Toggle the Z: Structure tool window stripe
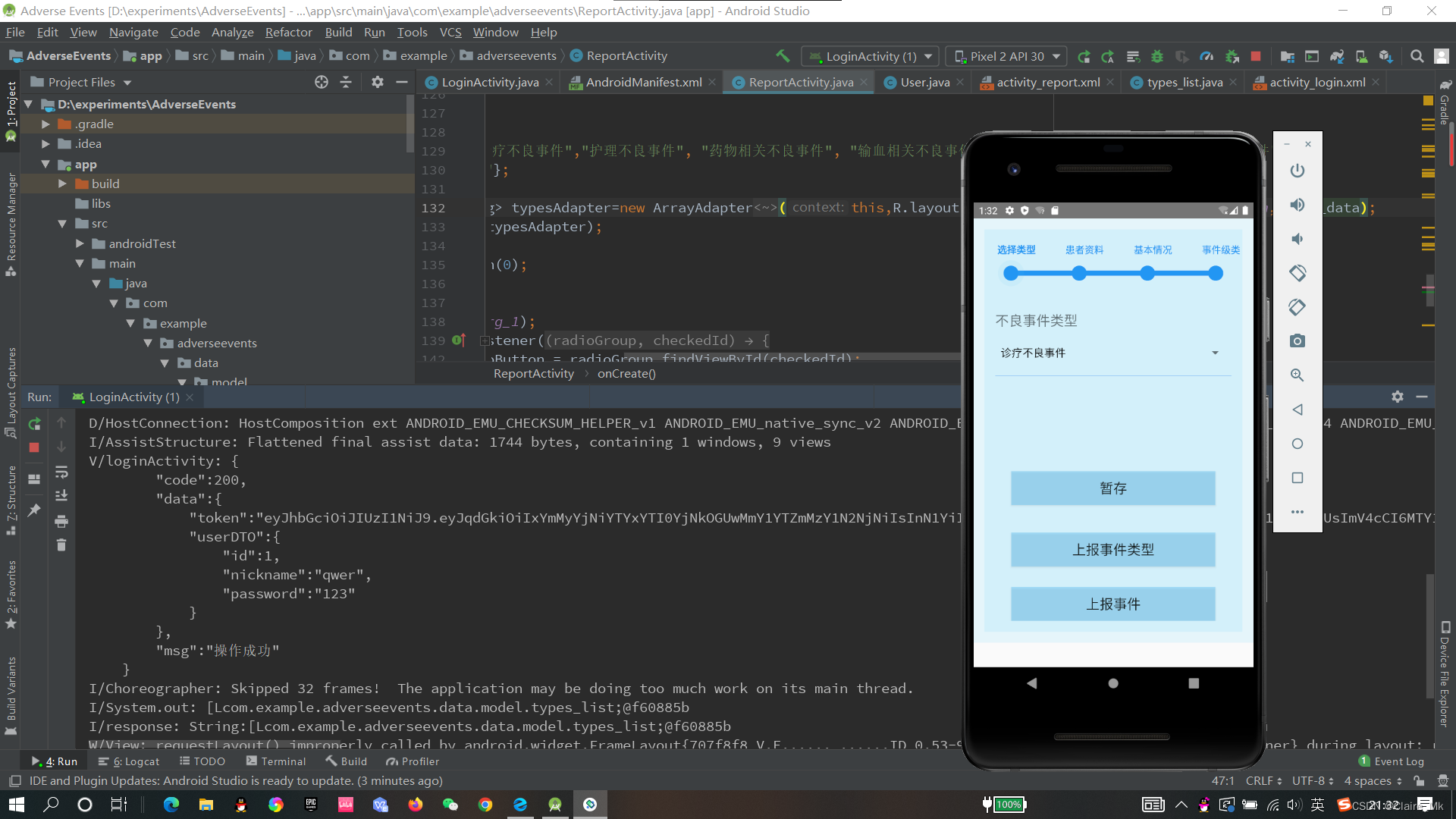The height and width of the screenshot is (819, 1456). (11, 500)
